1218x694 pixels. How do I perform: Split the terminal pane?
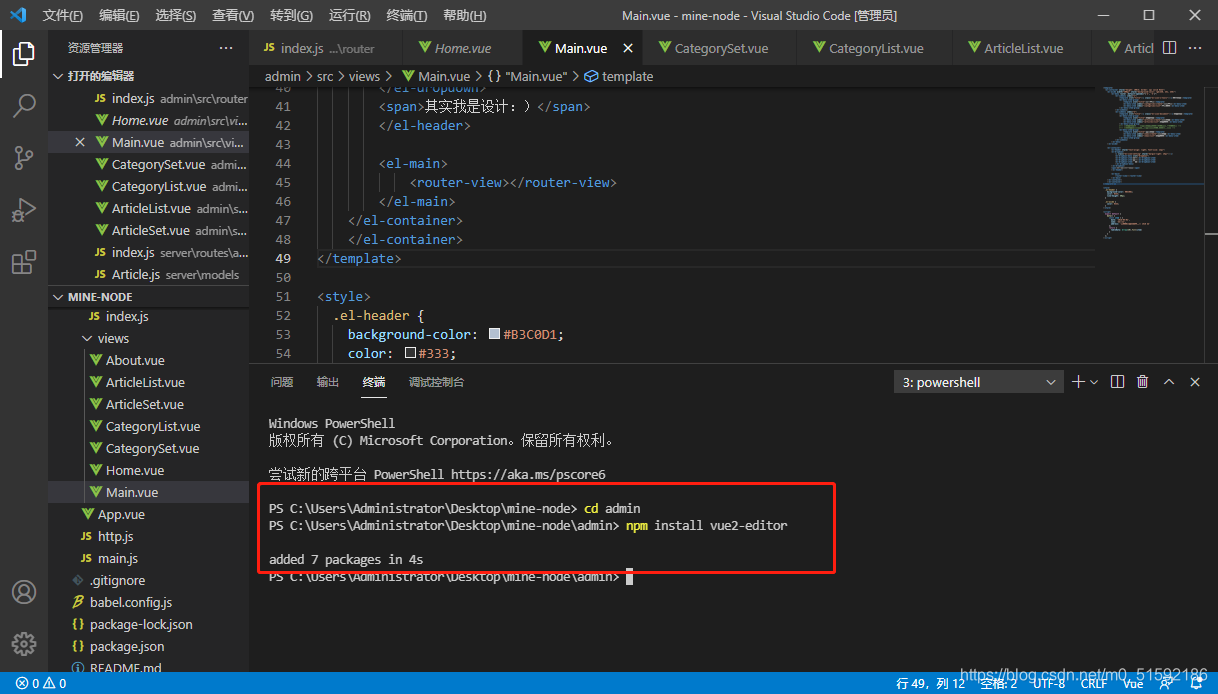1117,382
